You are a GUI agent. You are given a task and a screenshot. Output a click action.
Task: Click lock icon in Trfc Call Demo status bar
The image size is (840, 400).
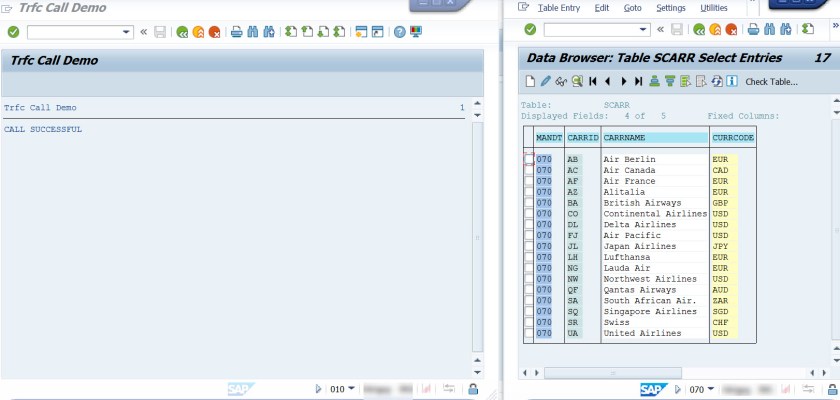click(x=473, y=389)
